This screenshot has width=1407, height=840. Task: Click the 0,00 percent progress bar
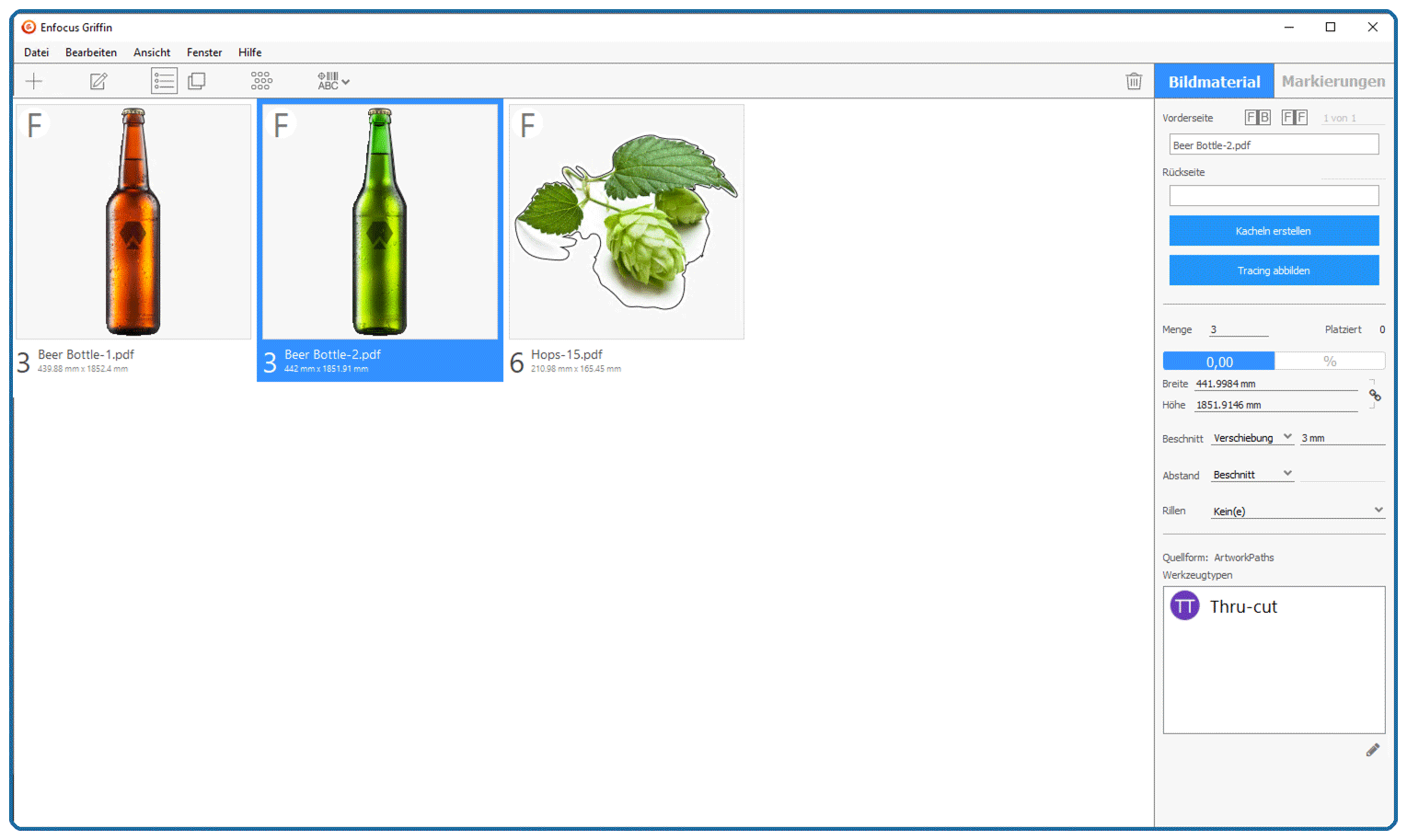pyautogui.click(x=1219, y=361)
